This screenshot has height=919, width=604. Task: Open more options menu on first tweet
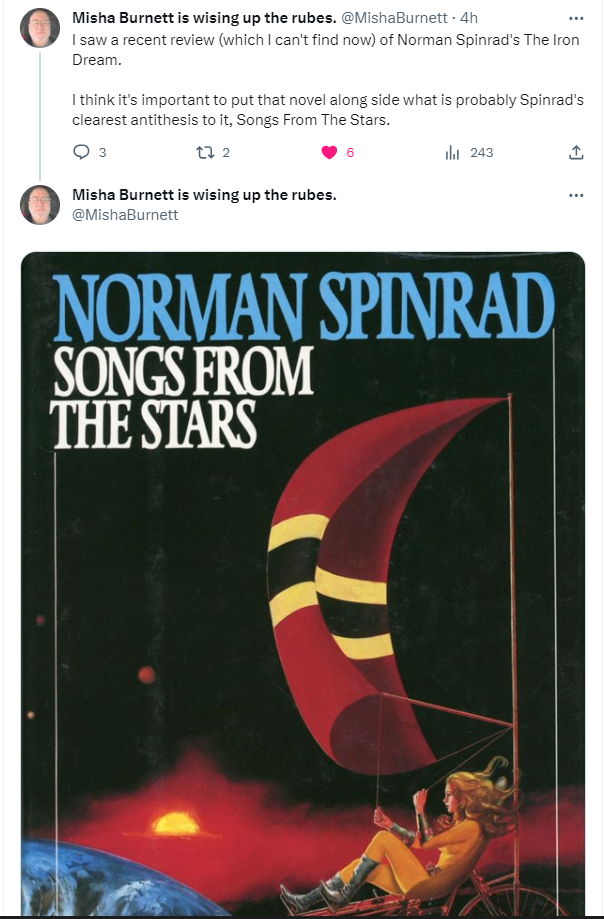tap(576, 18)
